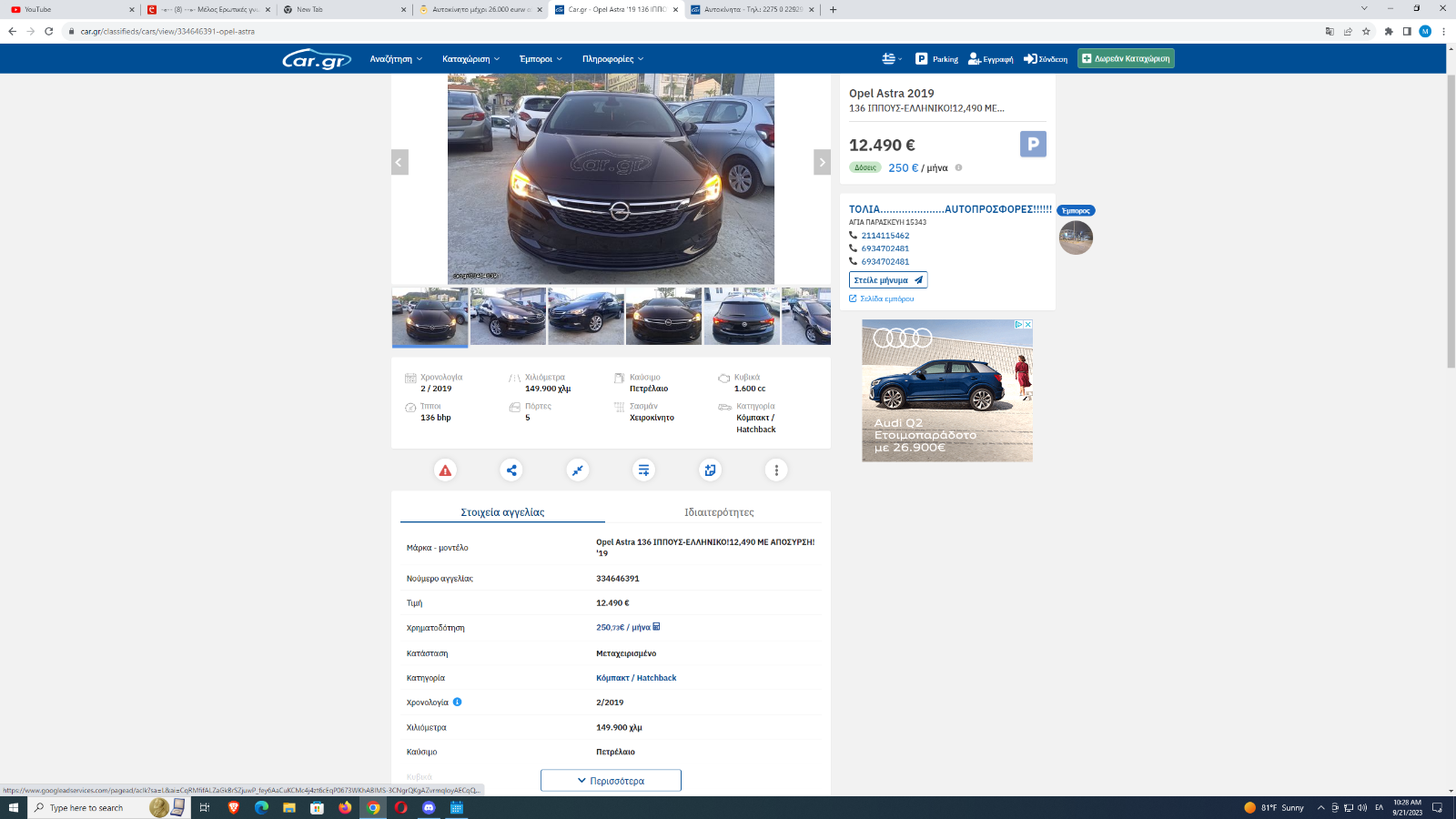
Task: Click the share listing icon
Action: pyautogui.click(x=511, y=470)
